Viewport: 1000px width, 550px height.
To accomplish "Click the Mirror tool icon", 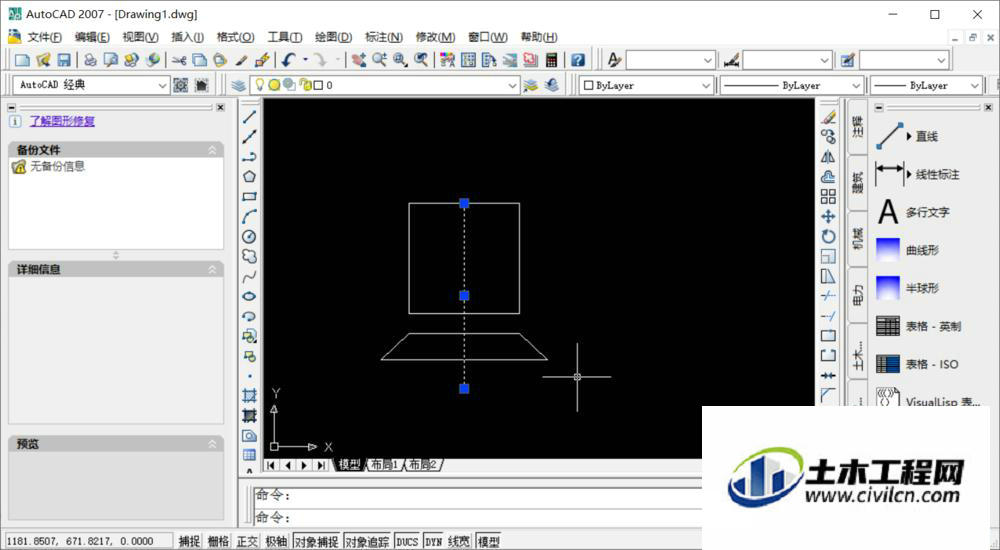I will [828, 156].
